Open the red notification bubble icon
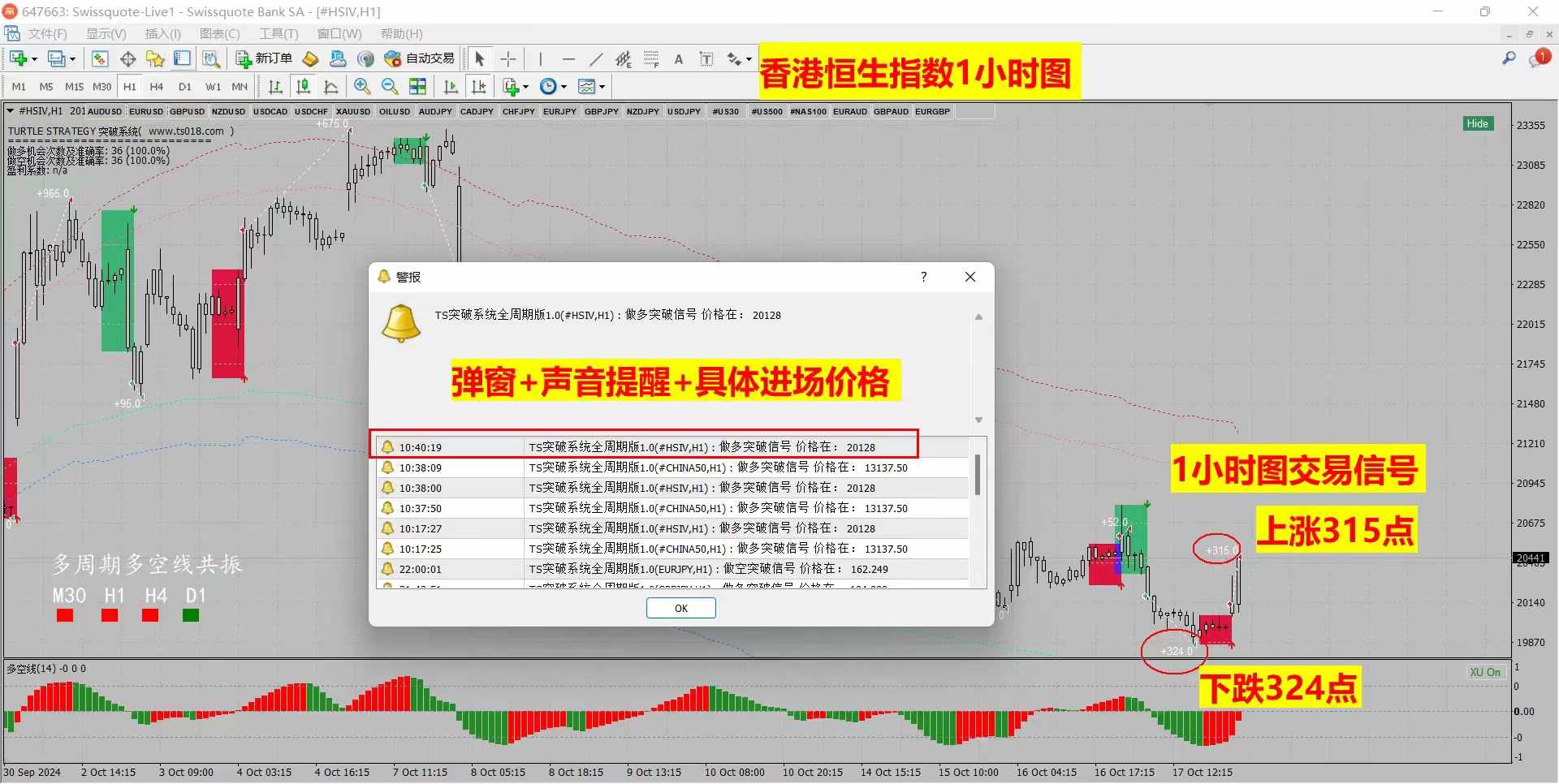1559x784 pixels. click(x=1540, y=58)
